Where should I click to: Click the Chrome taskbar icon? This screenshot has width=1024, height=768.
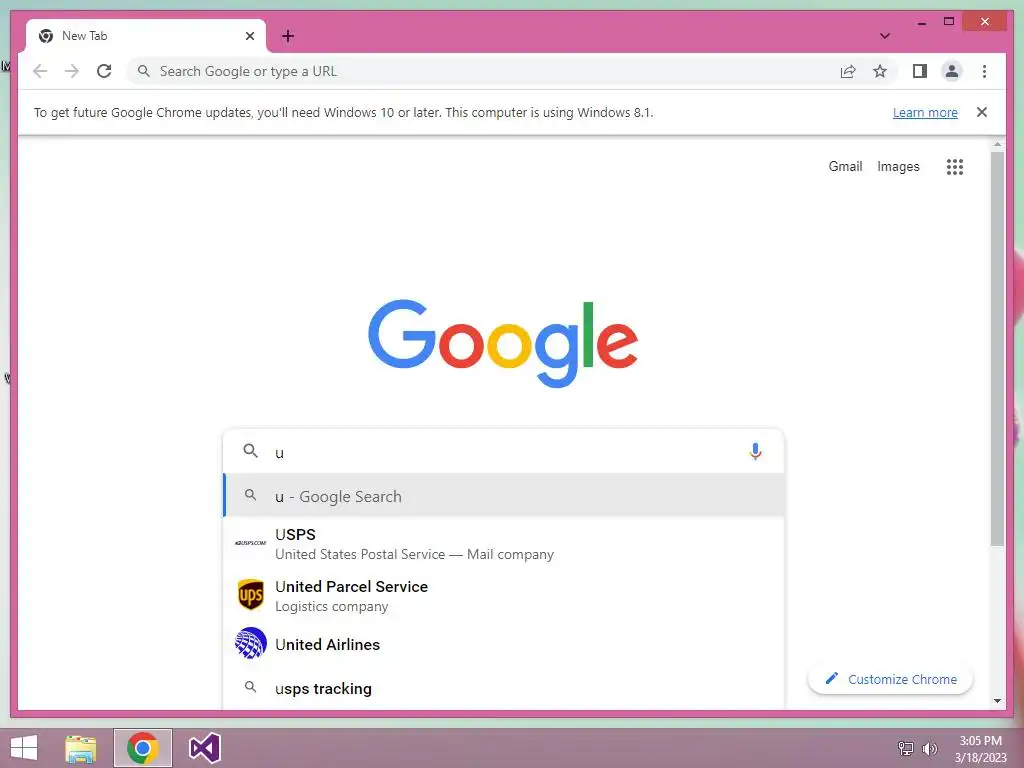[143, 748]
